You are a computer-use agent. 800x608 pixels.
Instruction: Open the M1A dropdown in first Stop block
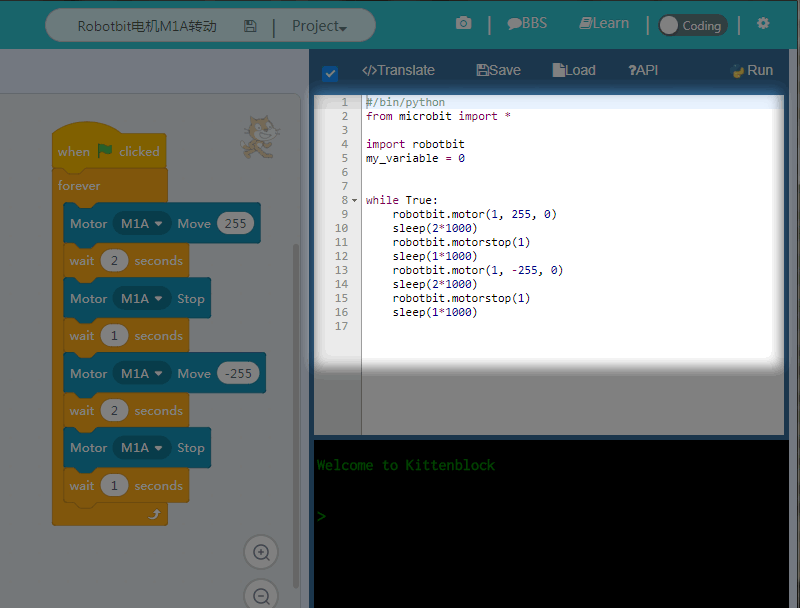[143, 299]
